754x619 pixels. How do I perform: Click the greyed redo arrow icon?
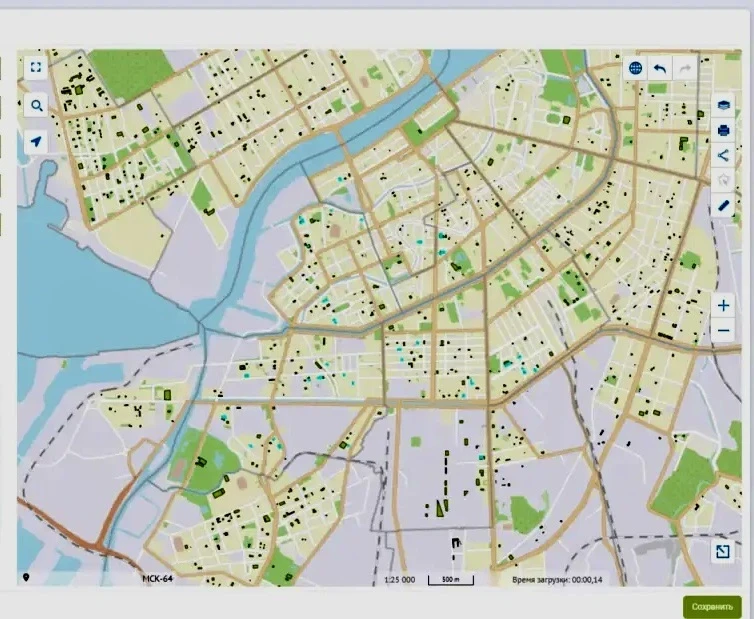685,69
